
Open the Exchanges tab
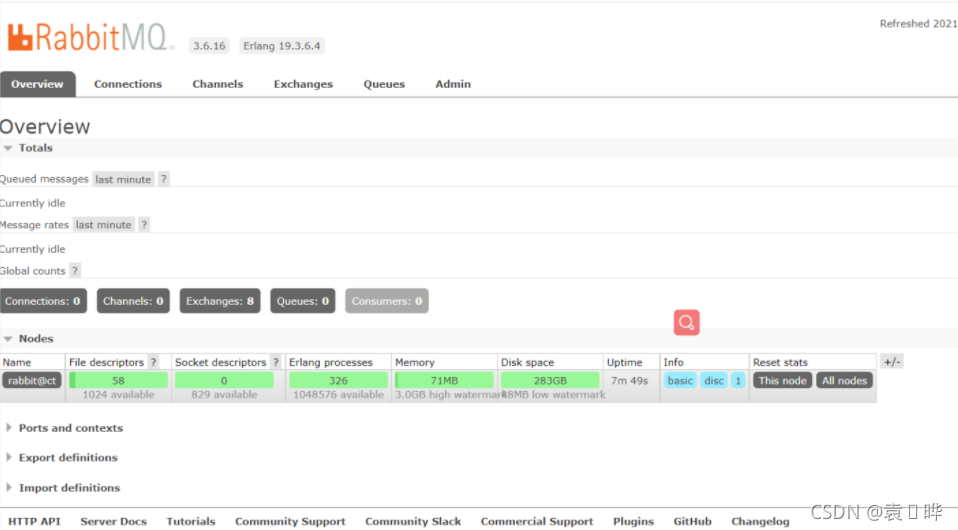[303, 84]
